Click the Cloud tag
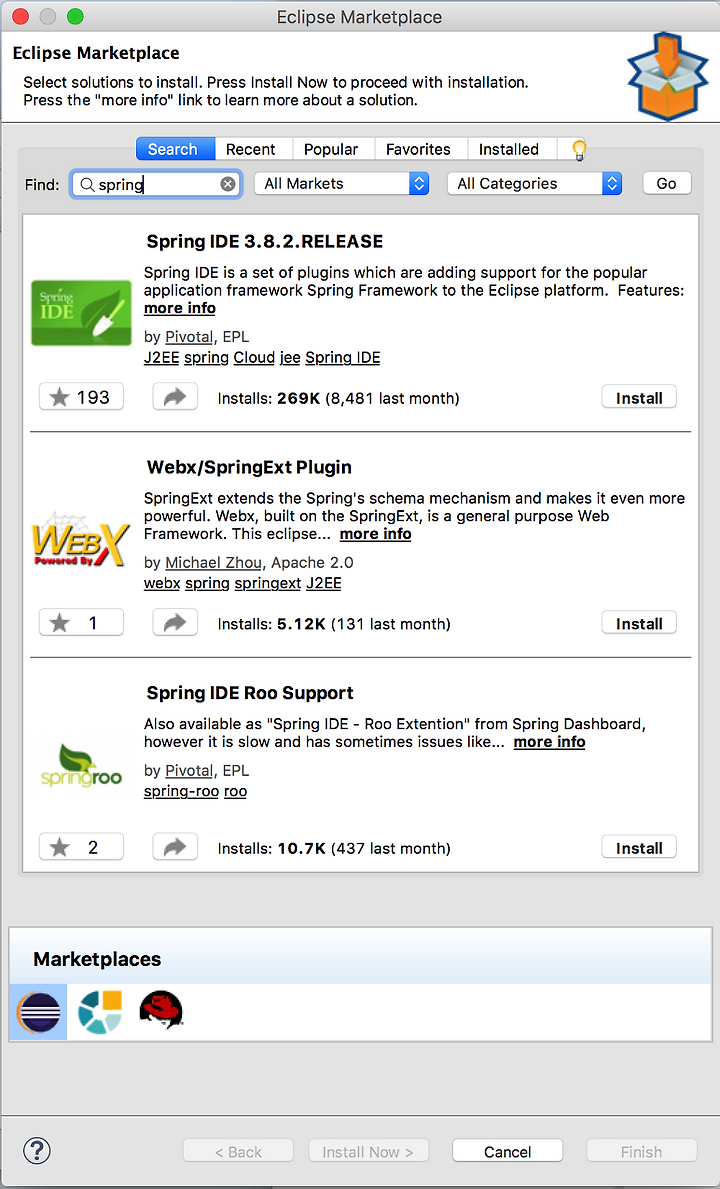Screen dimensions: 720x1189 [254, 357]
